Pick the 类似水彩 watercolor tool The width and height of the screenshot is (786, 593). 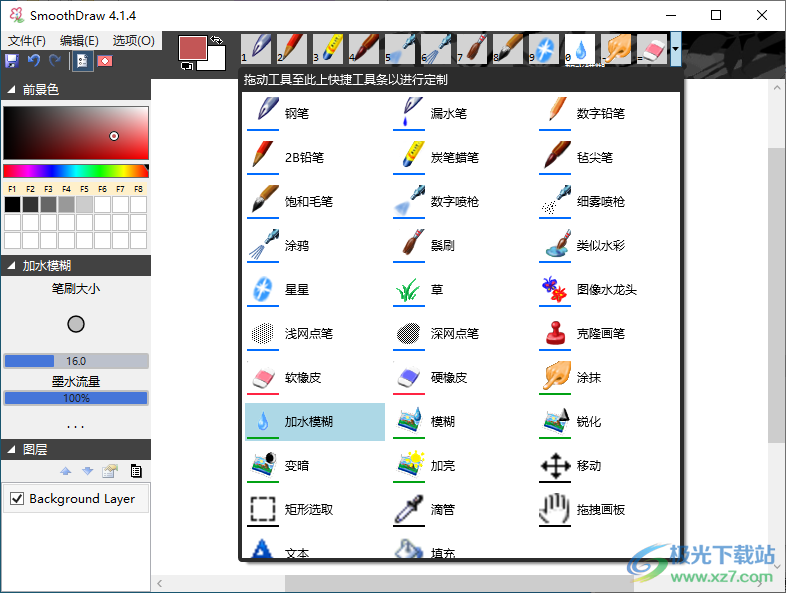coord(607,246)
